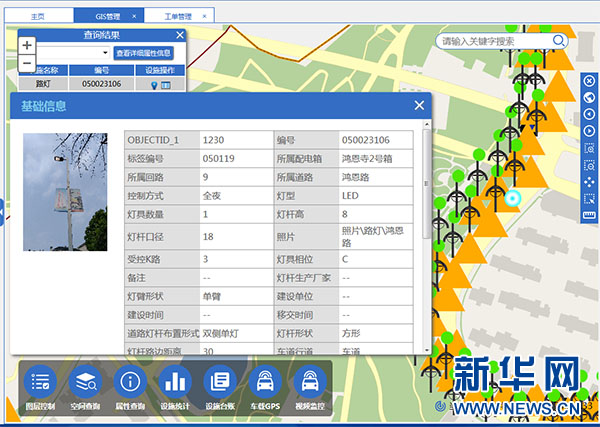
Task: Go to previous map view arrow
Action: 589,114
